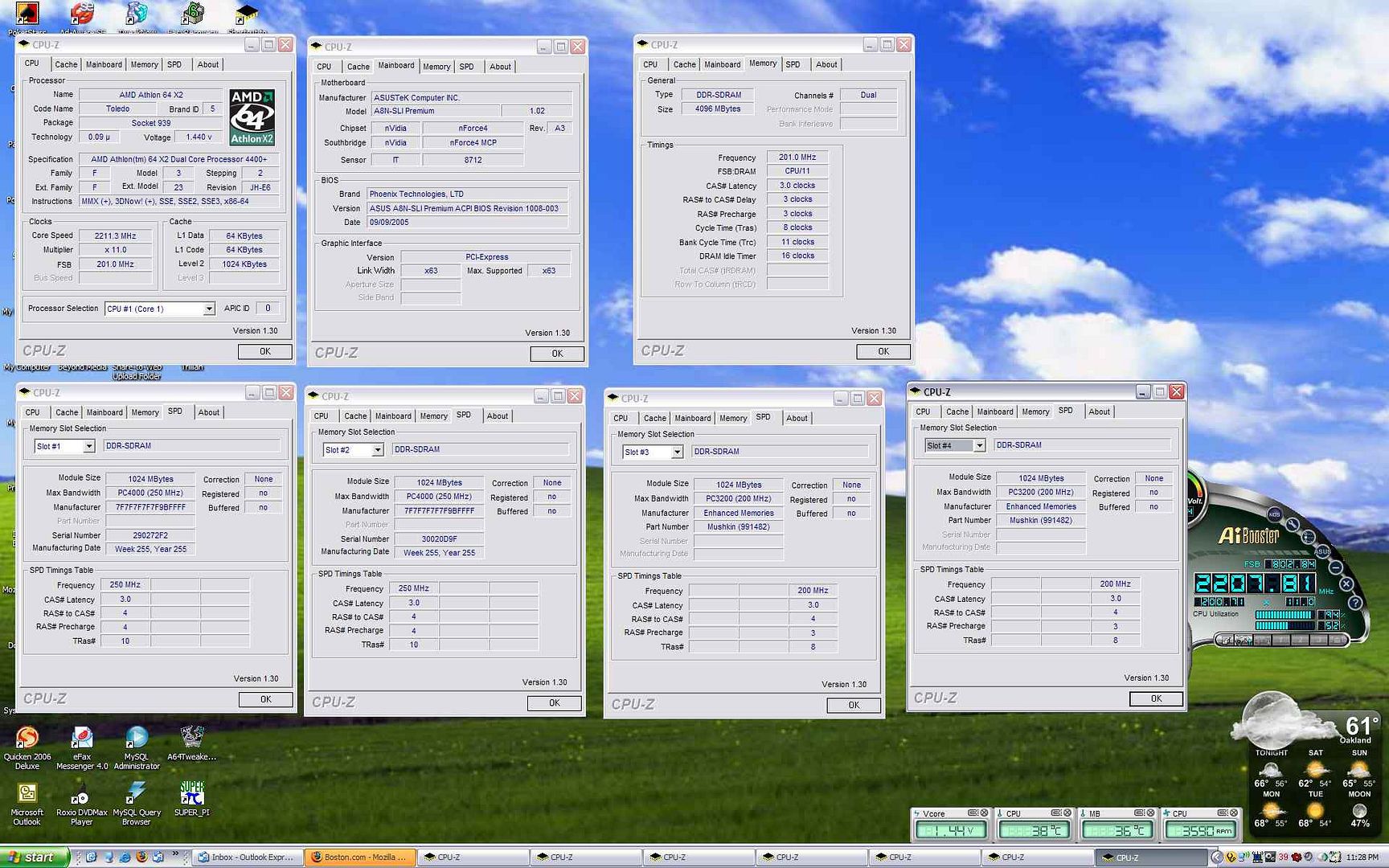This screenshot has width=1389, height=868.
Task: Click the taskbar clock showing 11:28 PM
Action: point(1362,857)
